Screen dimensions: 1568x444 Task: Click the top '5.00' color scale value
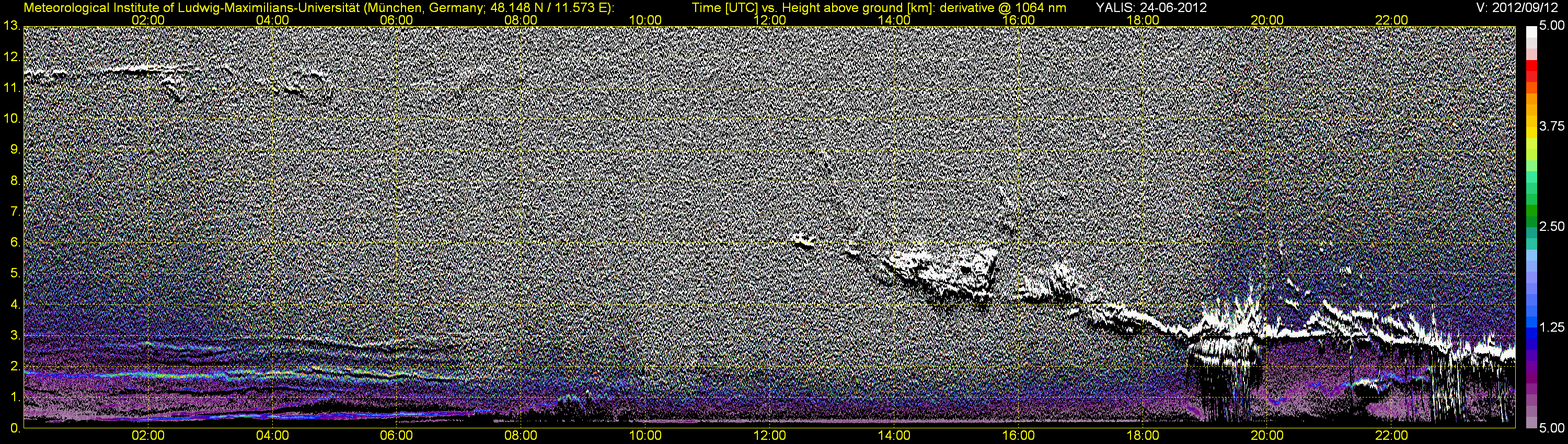click(1552, 26)
